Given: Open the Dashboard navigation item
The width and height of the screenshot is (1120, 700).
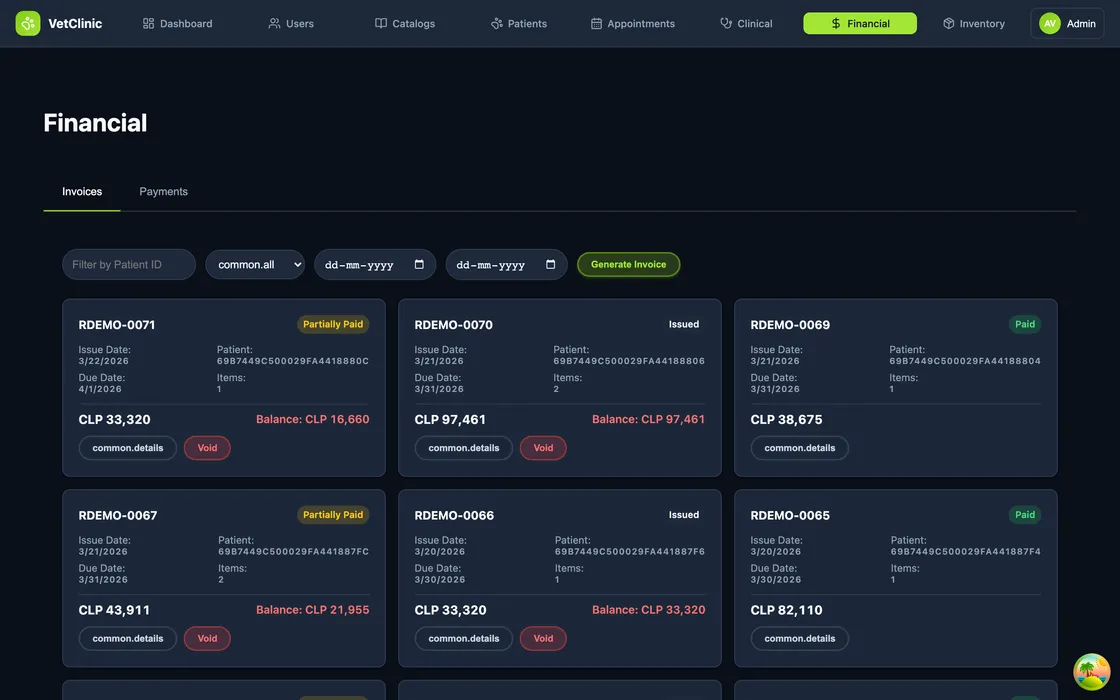Looking at the screenshot, I should click(x=177, y=23).
